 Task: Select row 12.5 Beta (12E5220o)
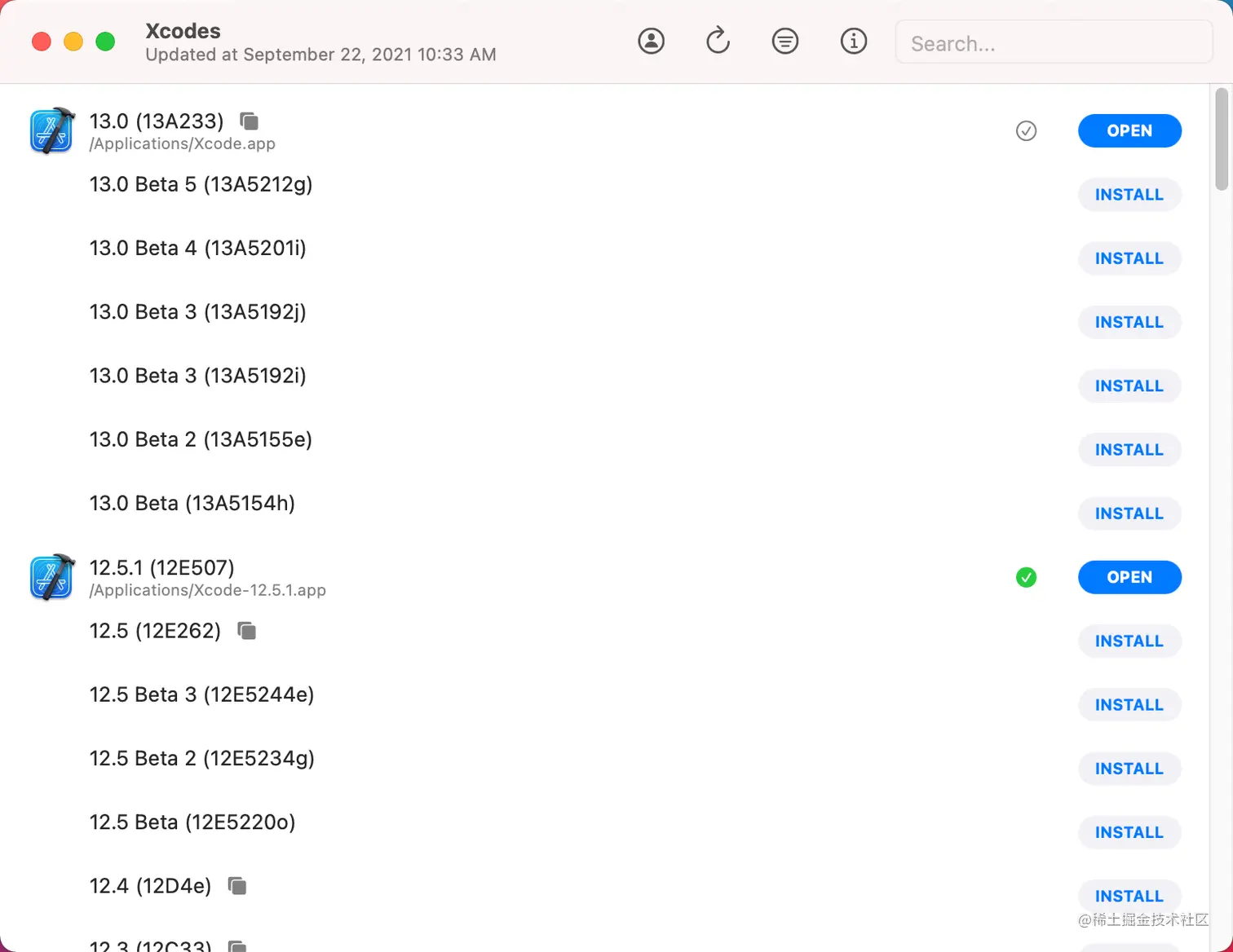(192, 822)
